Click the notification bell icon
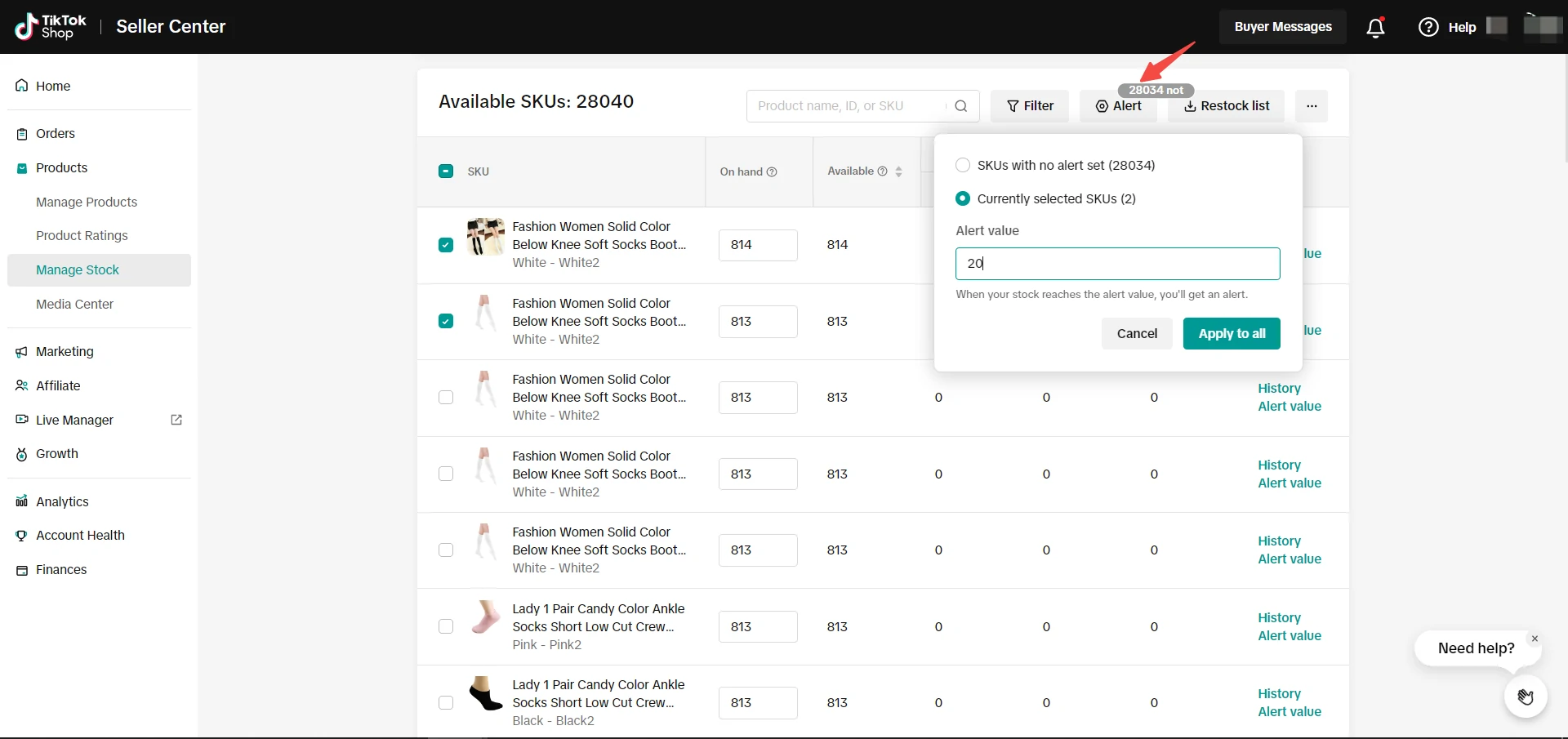1568x739 pixels. pos(1375,28)
